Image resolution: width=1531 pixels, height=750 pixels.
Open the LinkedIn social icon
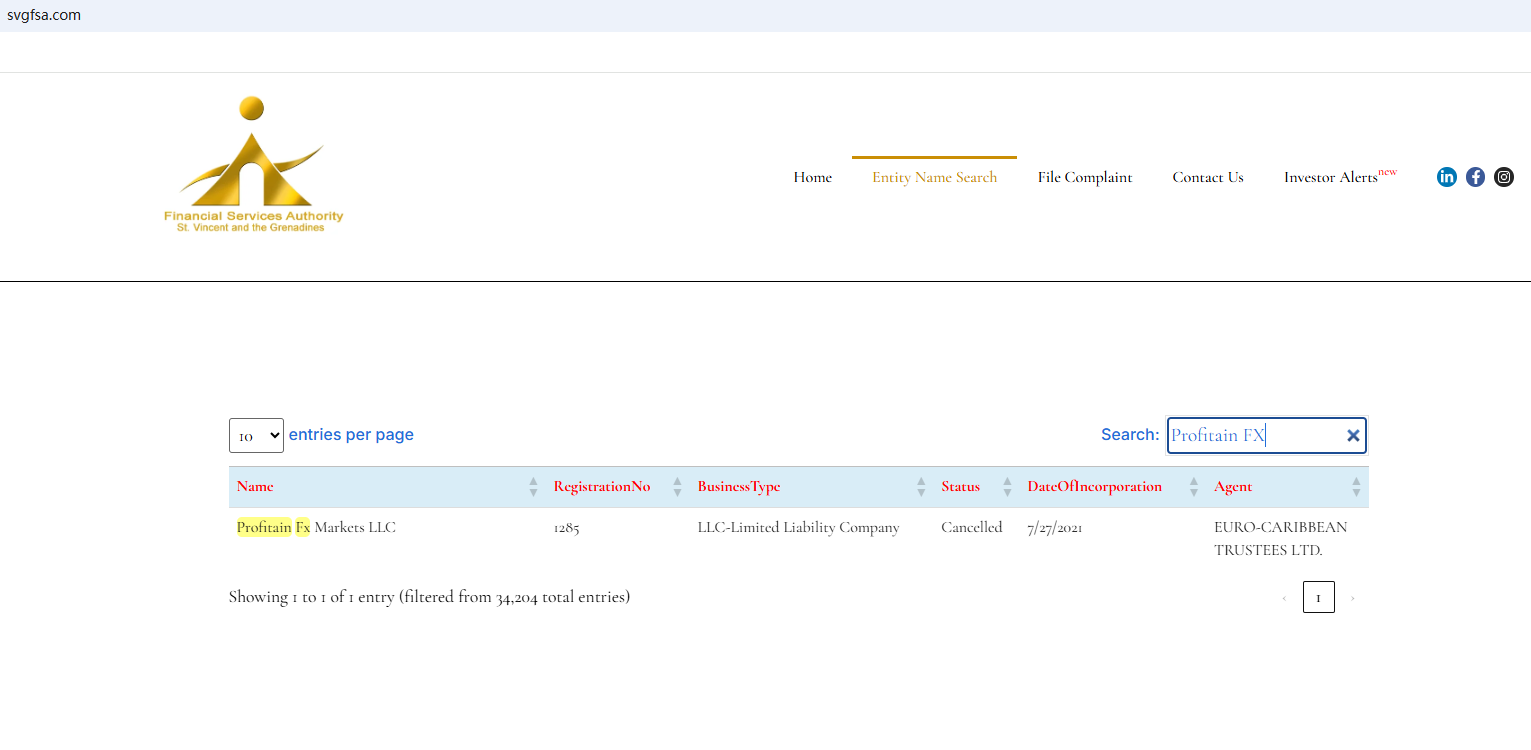click(x=1446, y=177)
